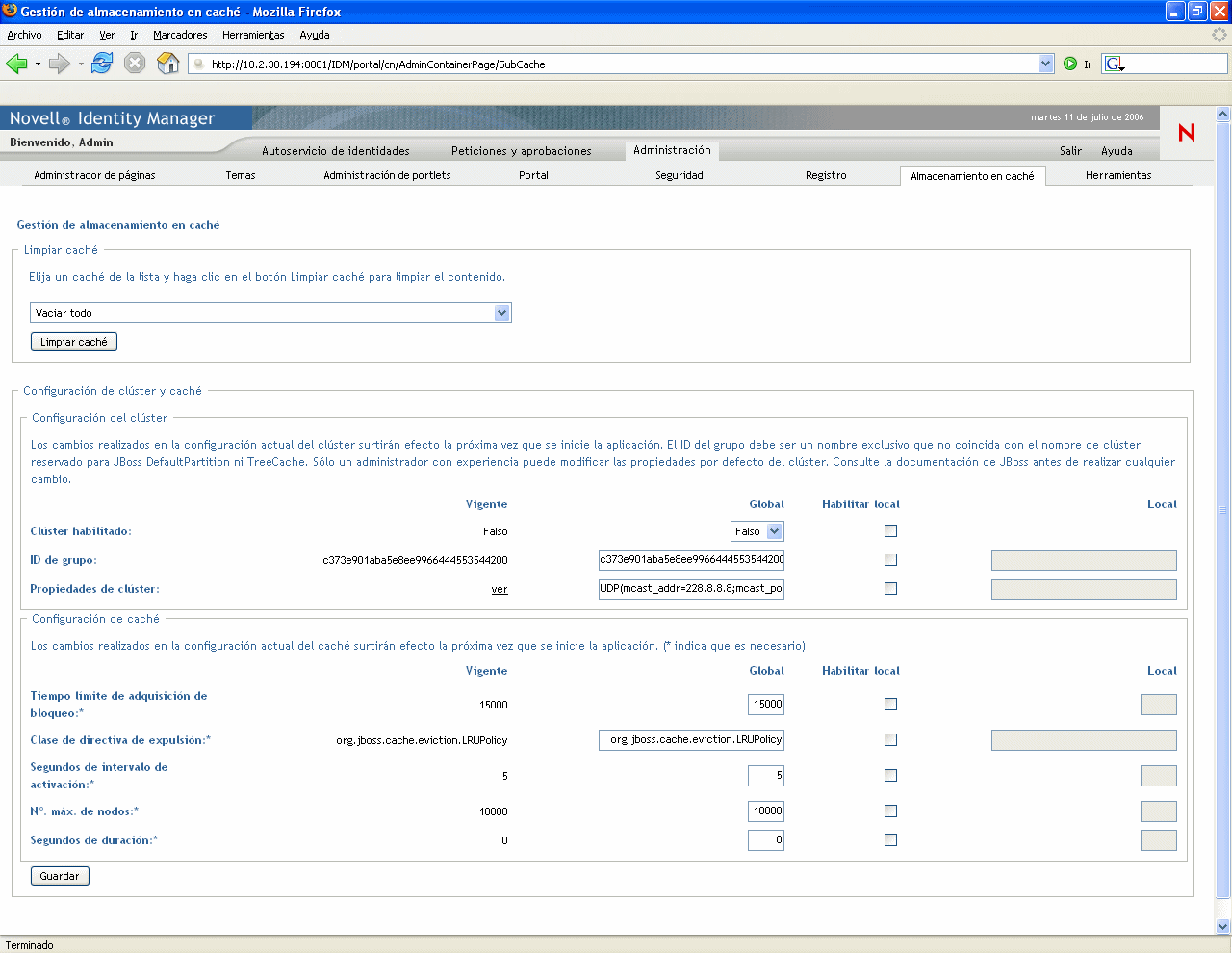
Task: Enable local for Clase de directiva de expulsión
Action: point(890,740)
